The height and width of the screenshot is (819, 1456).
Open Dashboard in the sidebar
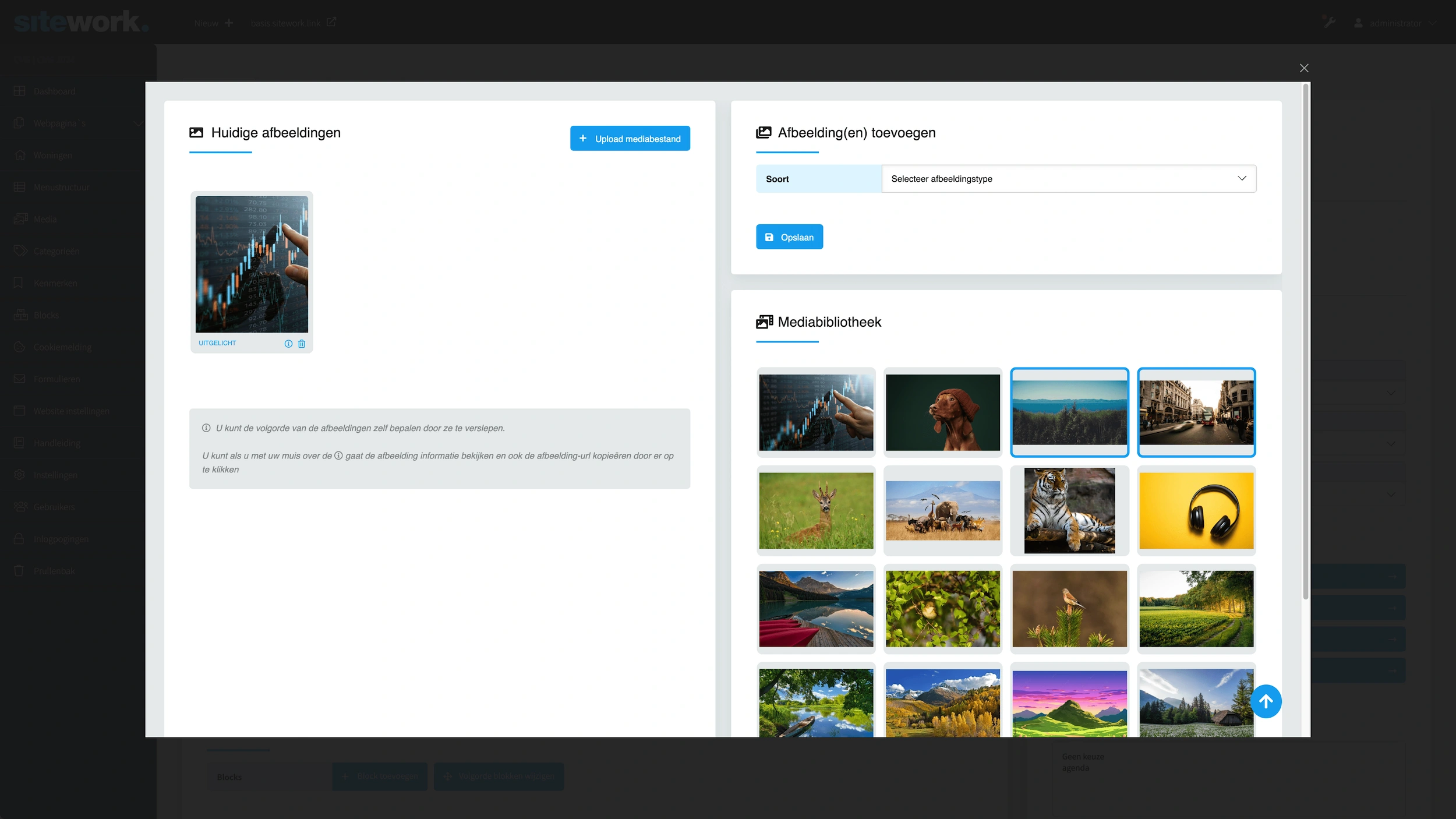(x=54, y=91)
